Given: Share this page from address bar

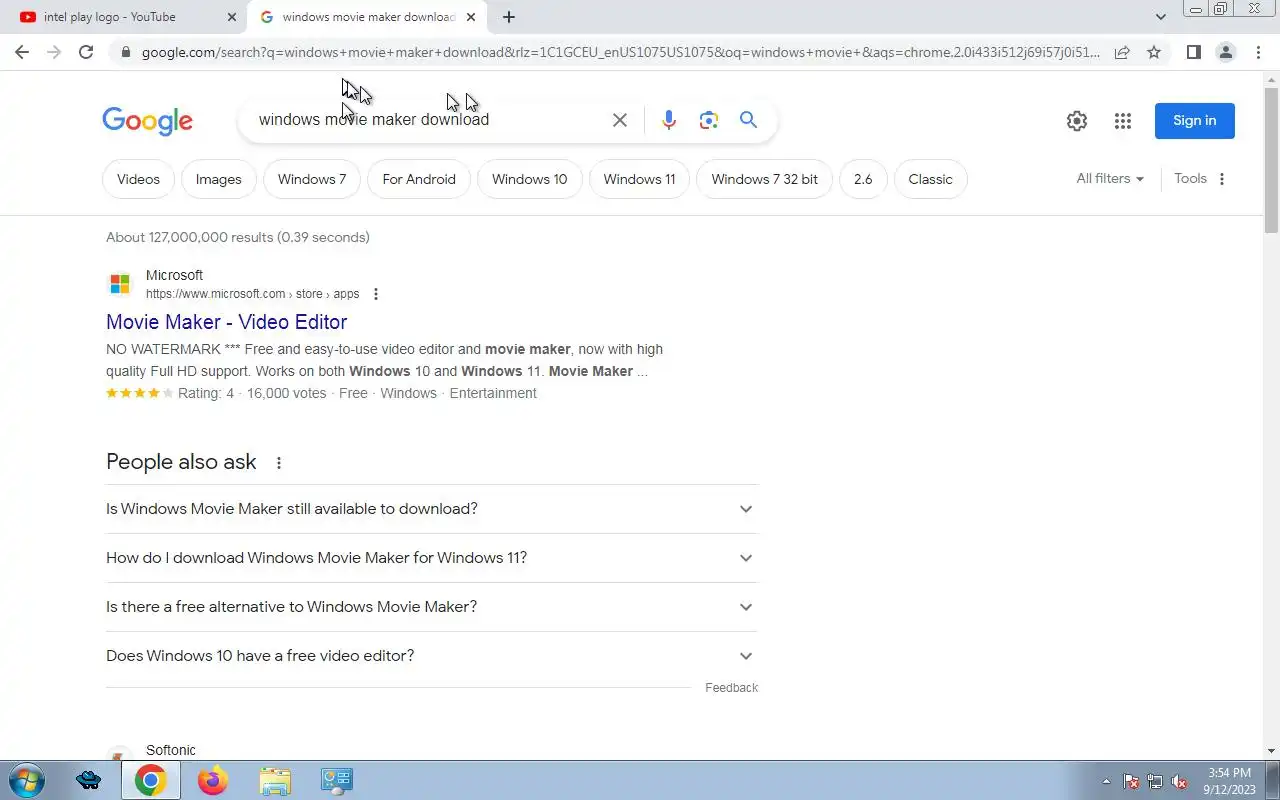Looking at the screenshot, I should click(1122, 52).
